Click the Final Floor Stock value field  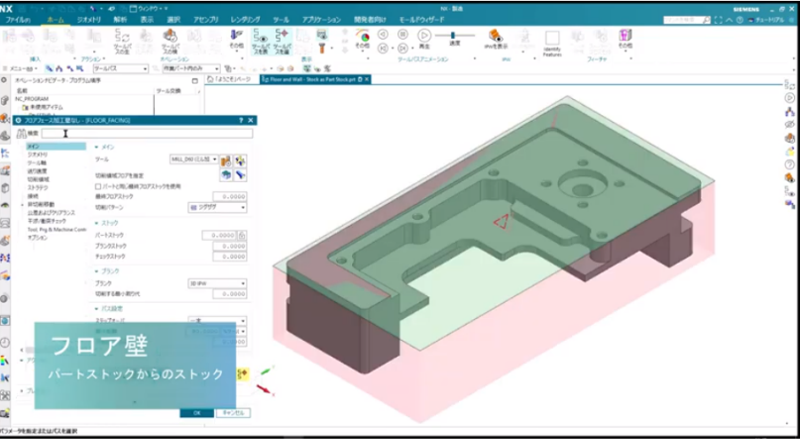pyautogui.click(x=230, y=197)
